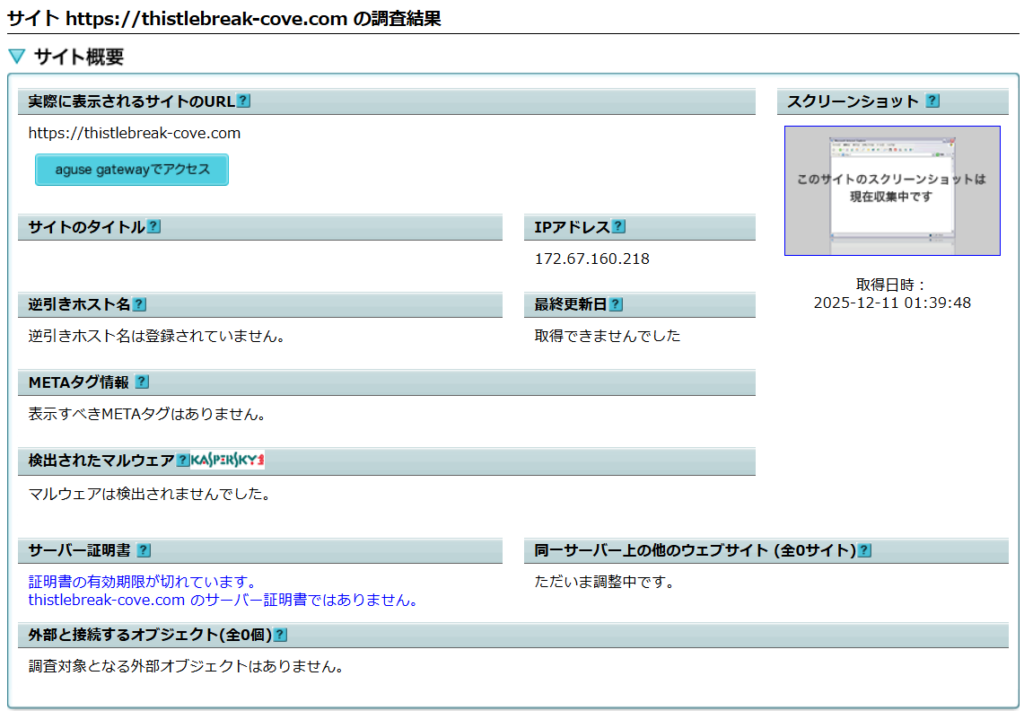Screen dimensions: 1024x711
Task: Click help icon beside 実際に表示されるサイトのURL
Action: 244,101
